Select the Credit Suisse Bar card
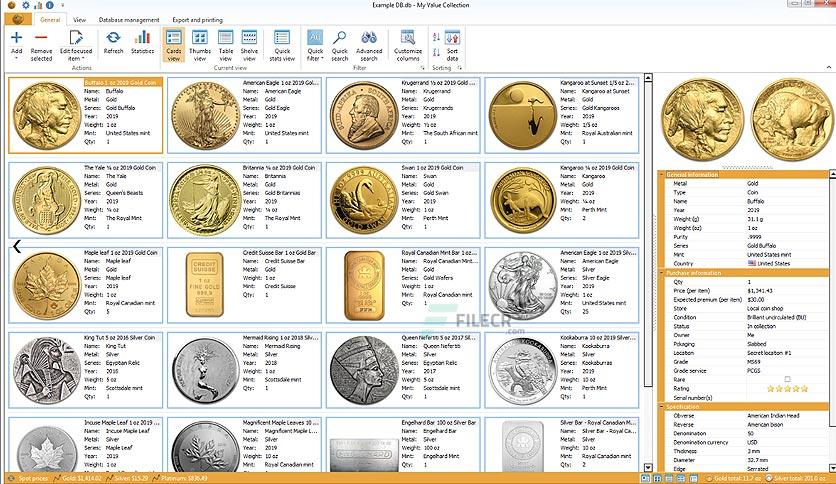This screenshot has height=484, width=836. coord(244,285)
